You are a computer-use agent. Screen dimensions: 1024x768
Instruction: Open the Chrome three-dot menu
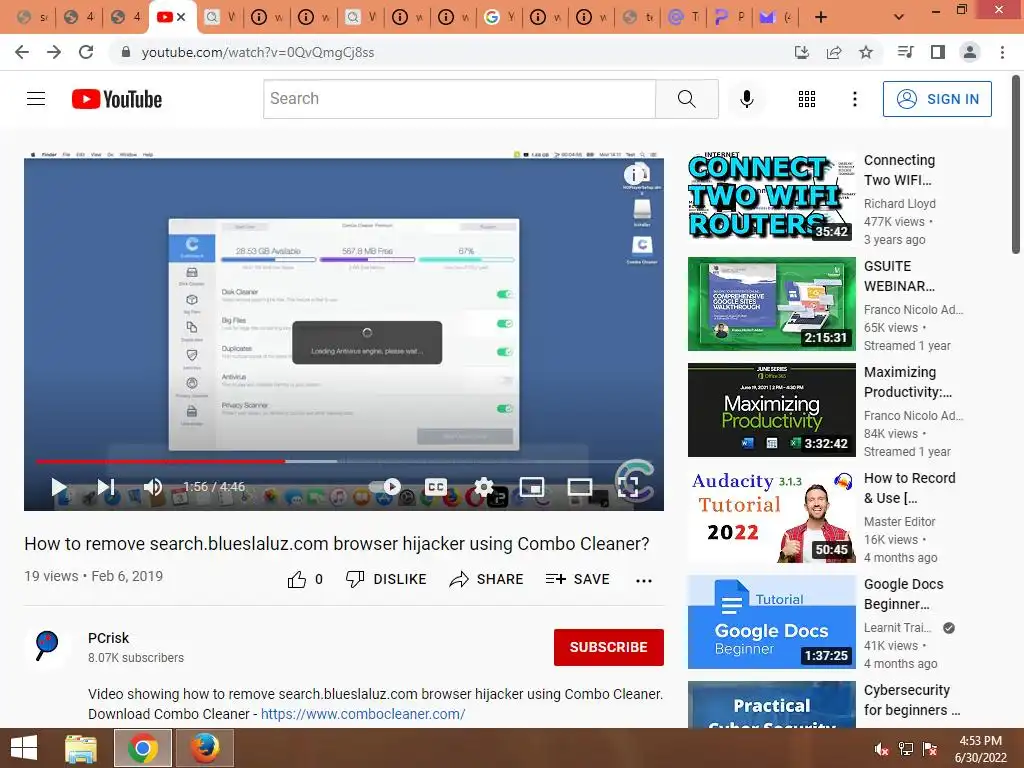1002,52
